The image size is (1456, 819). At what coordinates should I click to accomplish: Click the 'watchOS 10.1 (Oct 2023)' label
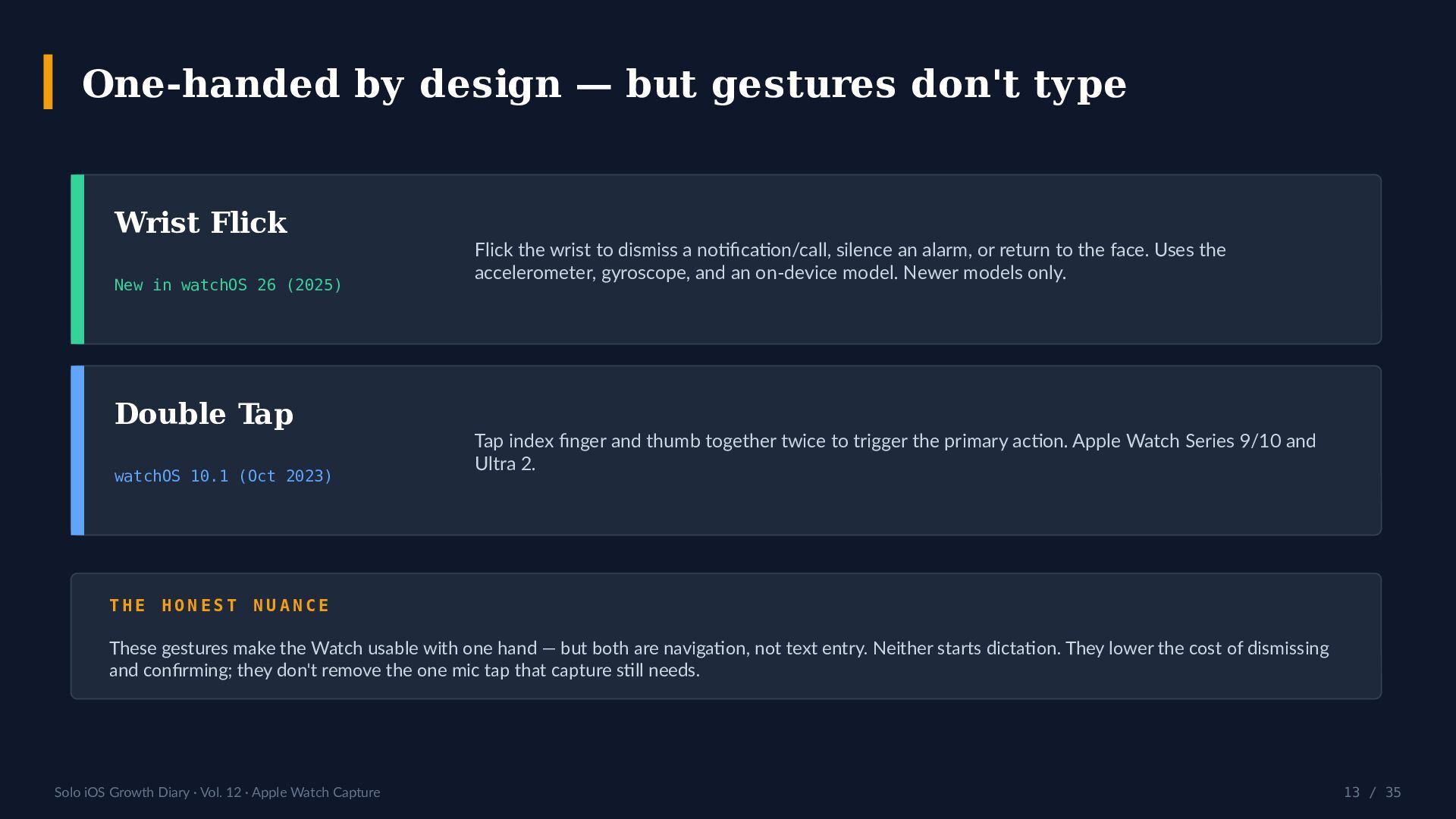tap(223, 476)
